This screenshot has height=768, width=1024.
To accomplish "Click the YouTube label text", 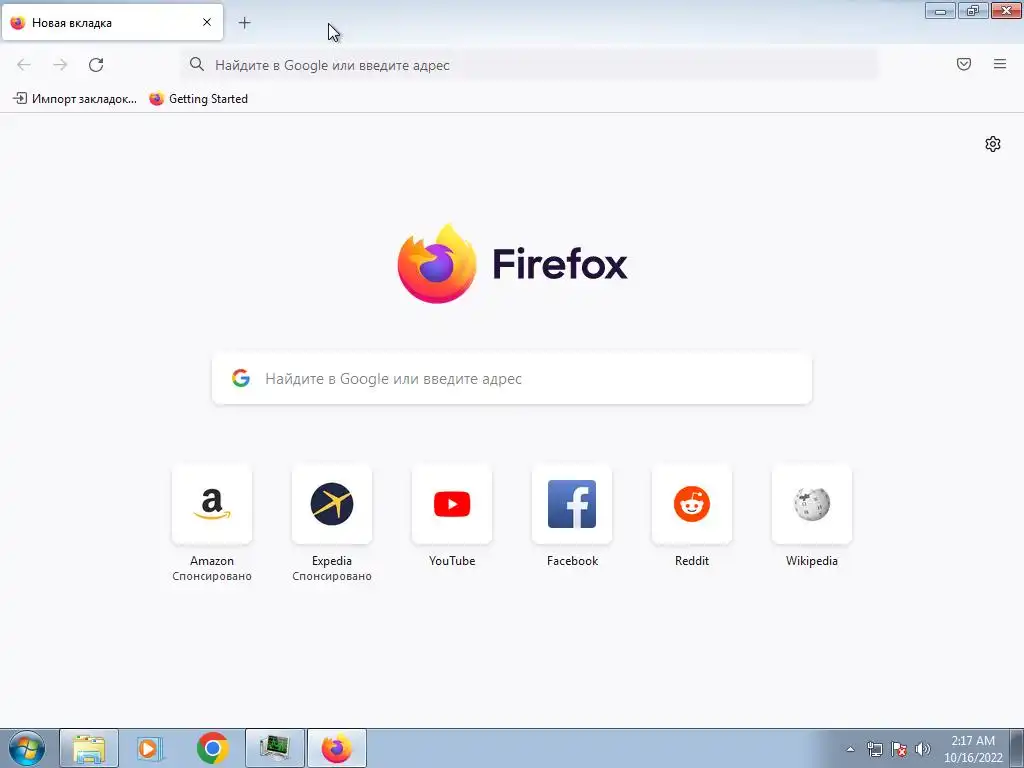I will [452, 561].
